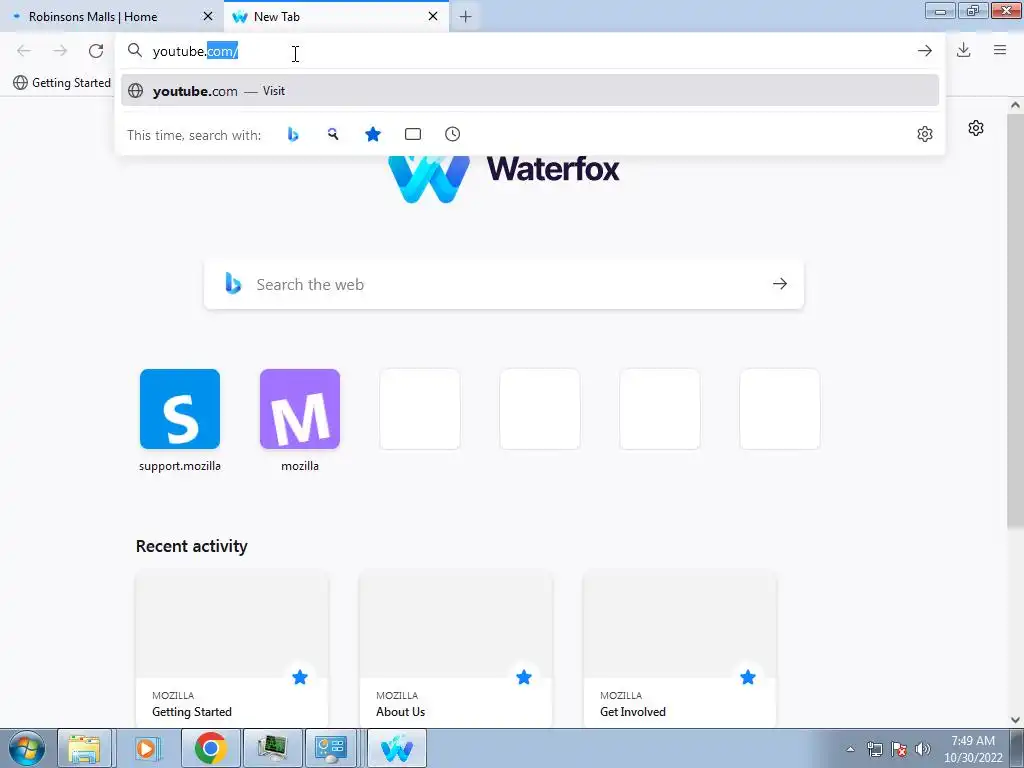Close the Robinsons Malls tab
Image resolution: width=1024 pixels, height=768 pixels.
point(208,16)
